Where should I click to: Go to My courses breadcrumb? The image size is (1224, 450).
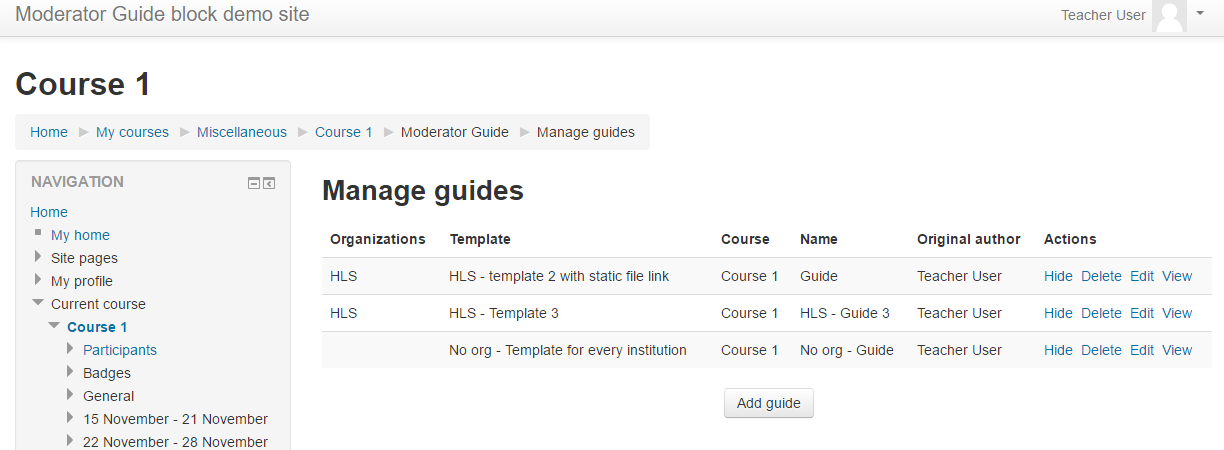tap(132, 132)
